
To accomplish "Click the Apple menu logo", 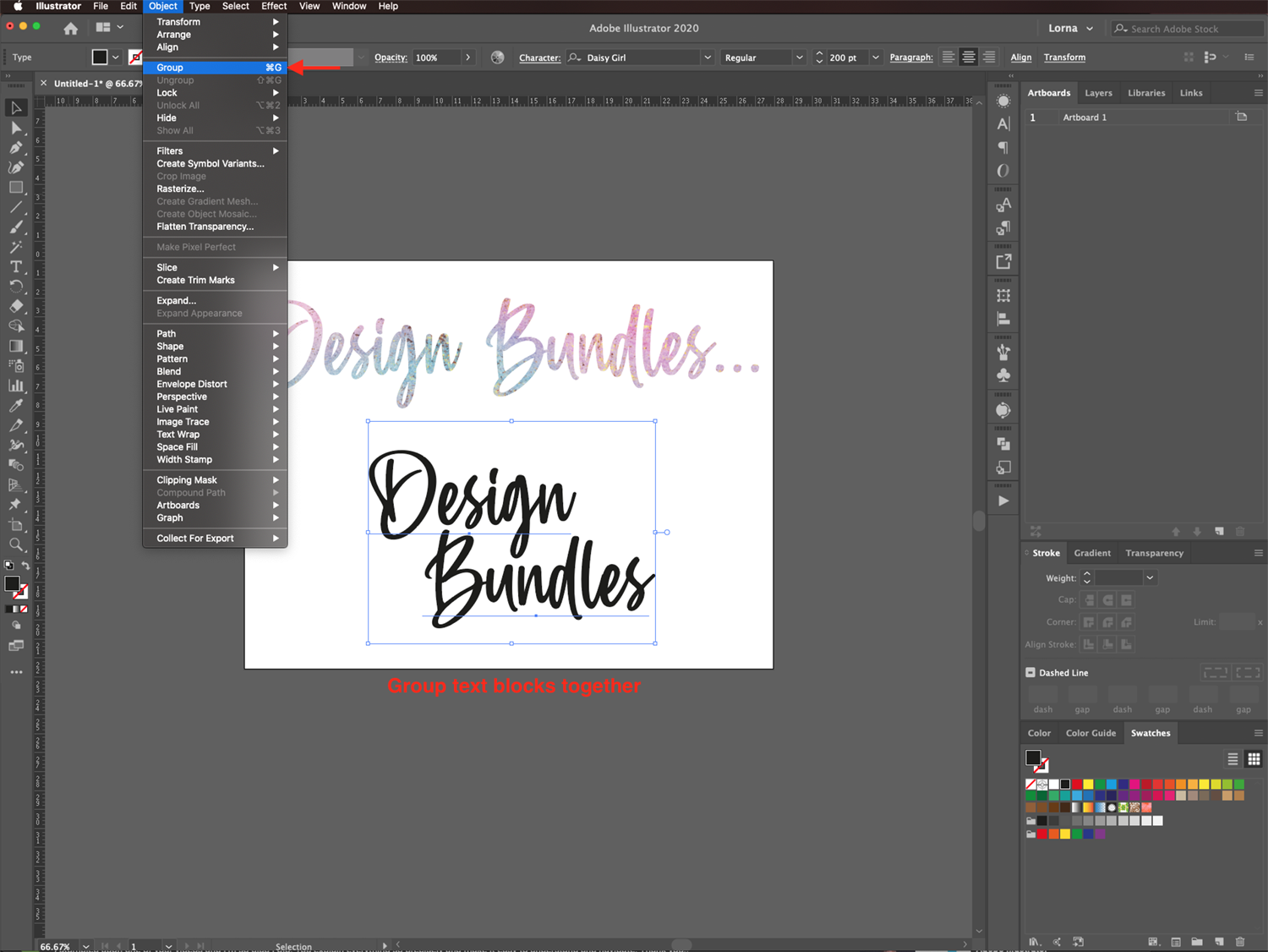I will (x=18, y=6).
